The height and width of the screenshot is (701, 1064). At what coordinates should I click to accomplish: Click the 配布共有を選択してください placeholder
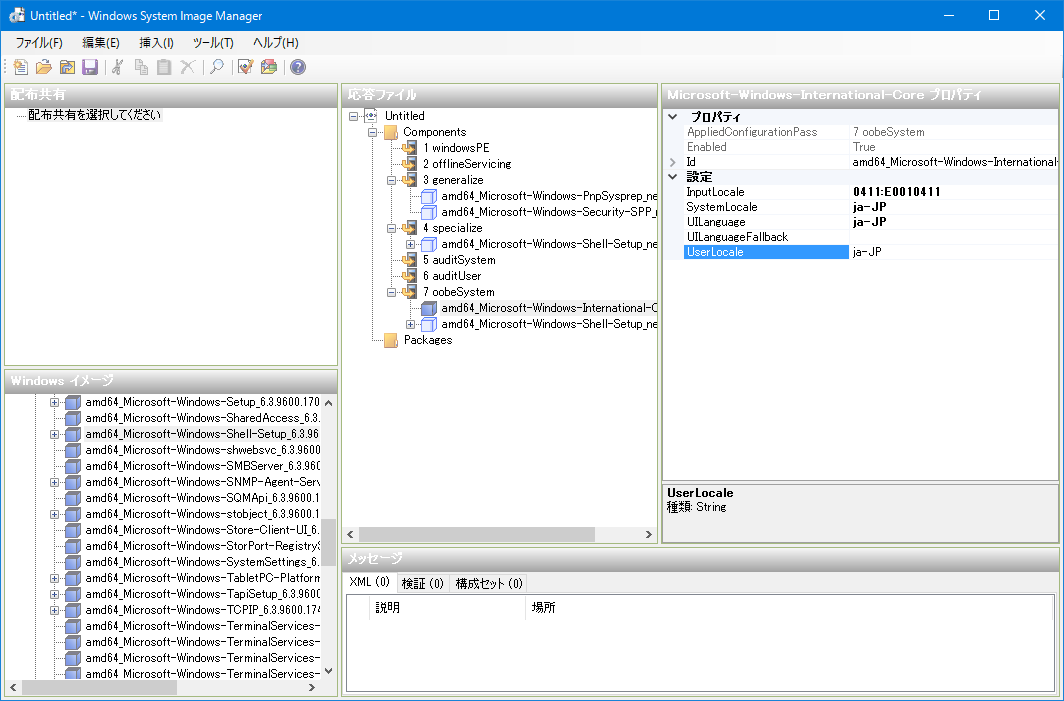(x=95, y=115)
